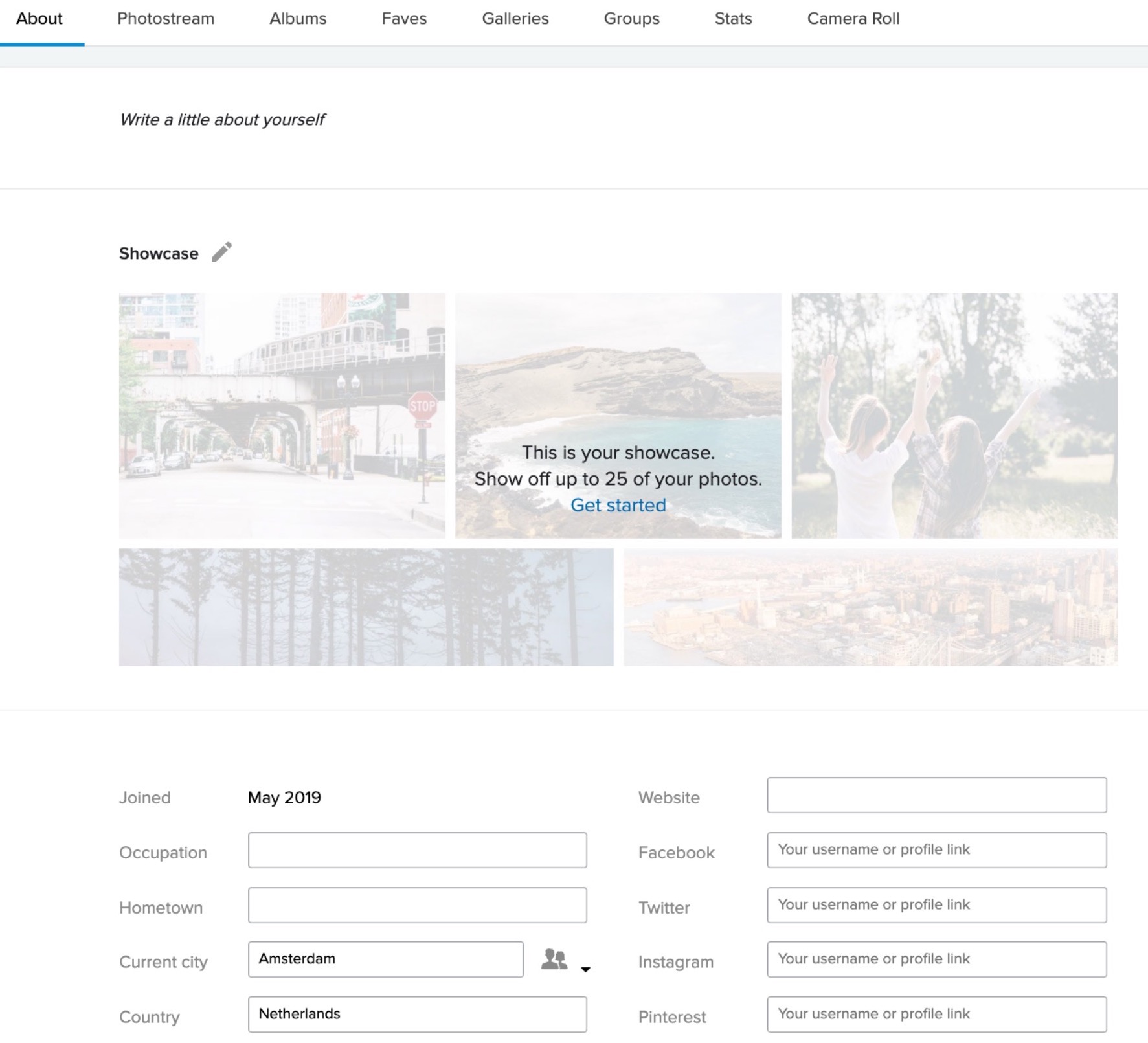Screen dimensions: 1148x1043
Task: Click the Instagram username field
Action: pos(936,959)
